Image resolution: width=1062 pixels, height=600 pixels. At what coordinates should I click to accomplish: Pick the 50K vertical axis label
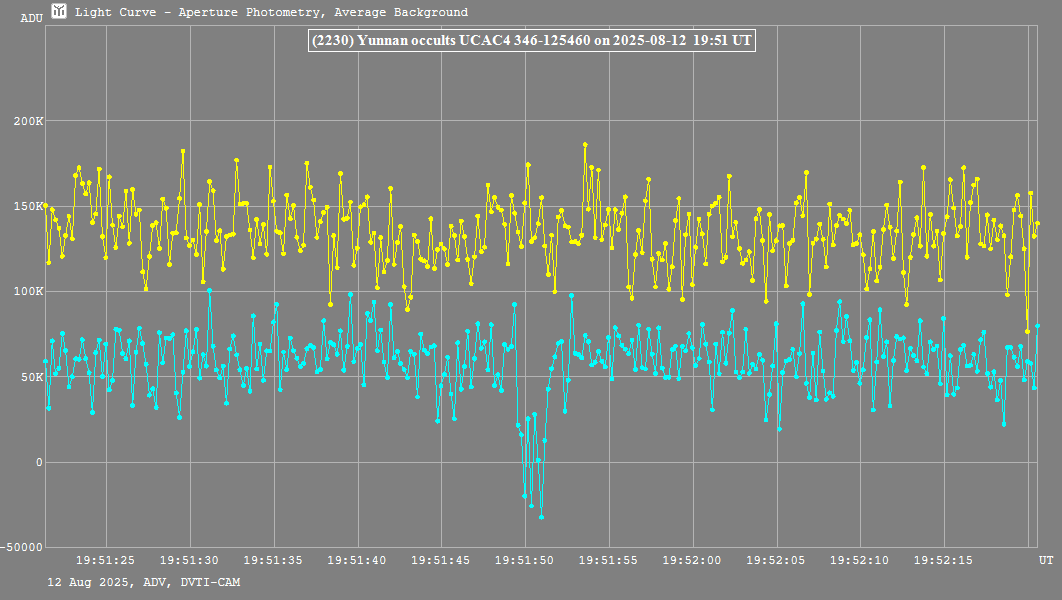click(30, 377)
